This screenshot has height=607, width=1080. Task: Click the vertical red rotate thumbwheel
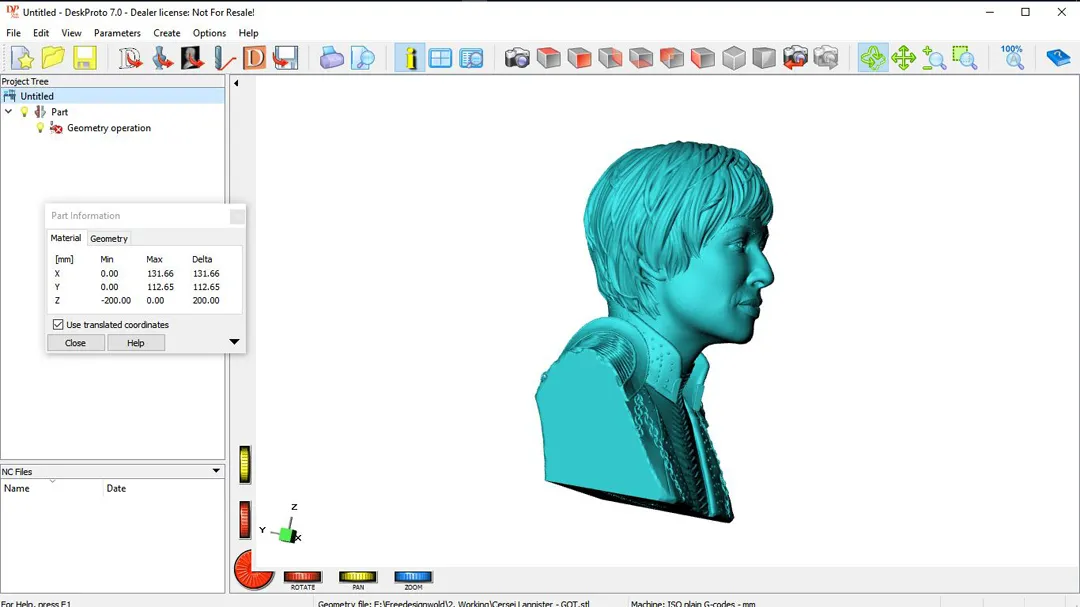coord(245,519)
